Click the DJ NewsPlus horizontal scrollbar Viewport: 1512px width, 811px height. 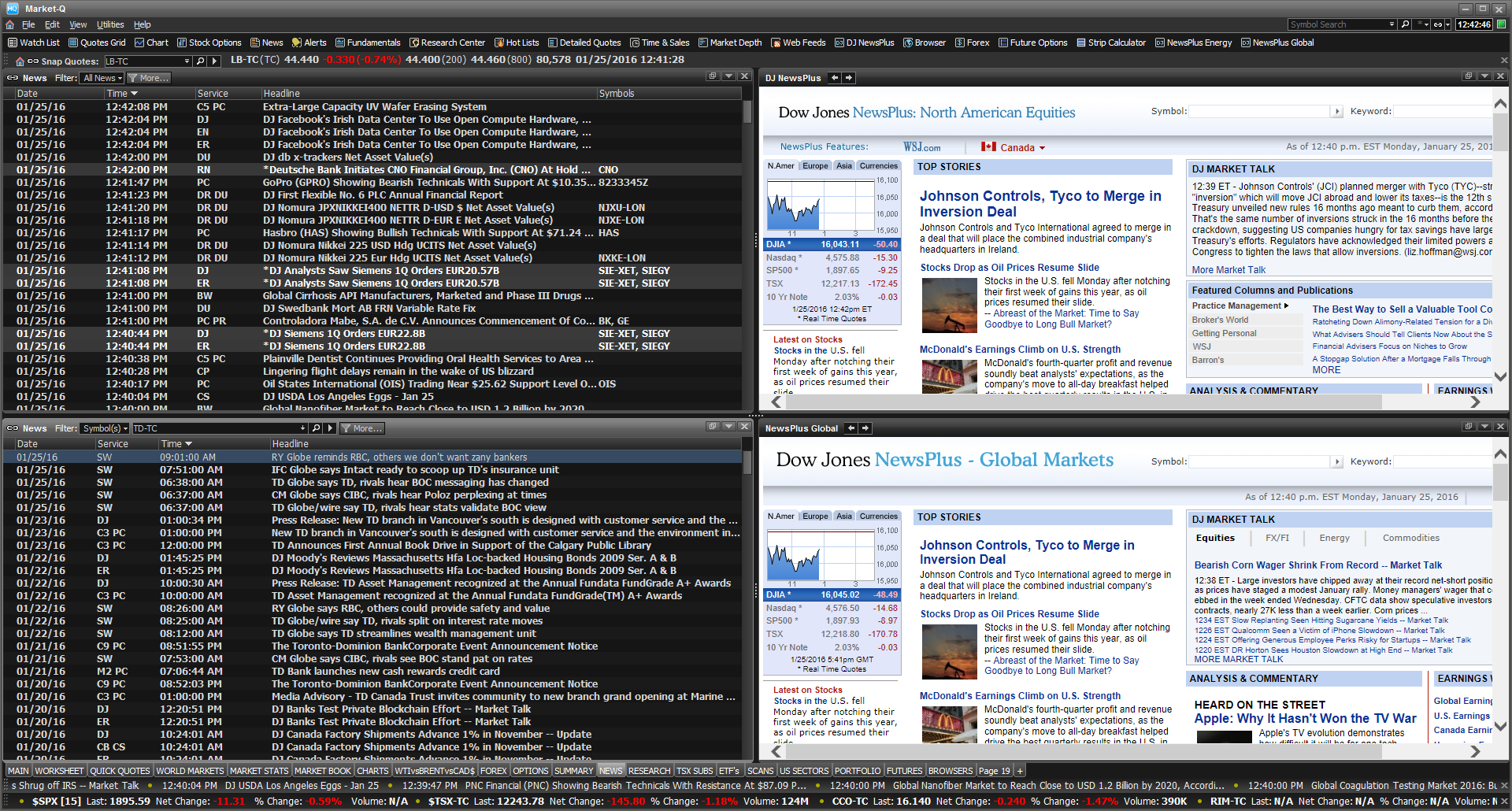pos(1083,402)
